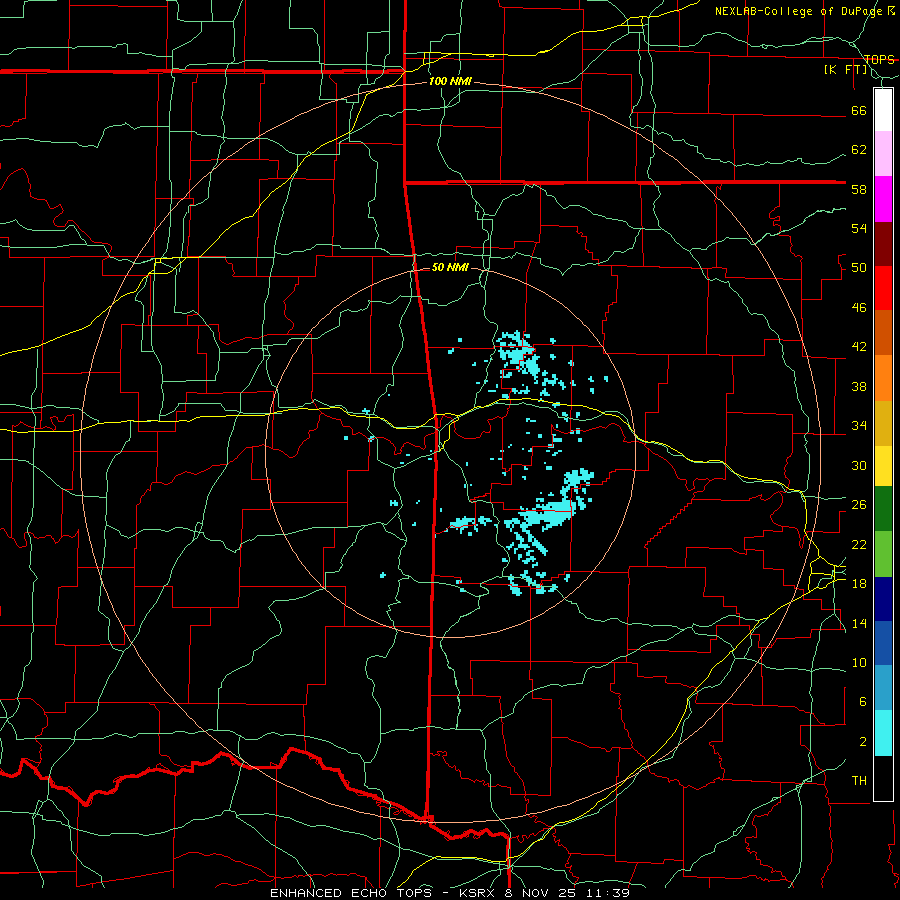The image size is (900, 900).
Task: Click the "46" legend label
Action: [x=859, y=308]
